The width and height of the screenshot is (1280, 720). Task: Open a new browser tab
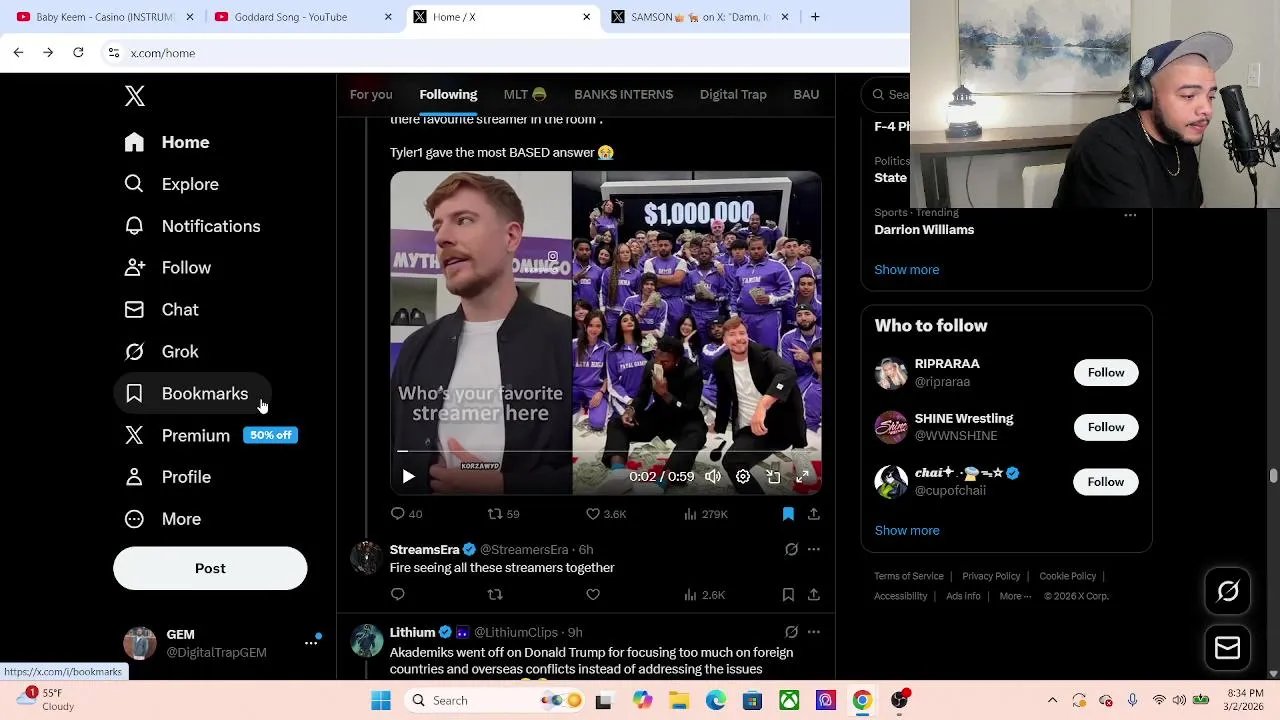[x=815, y=17]
